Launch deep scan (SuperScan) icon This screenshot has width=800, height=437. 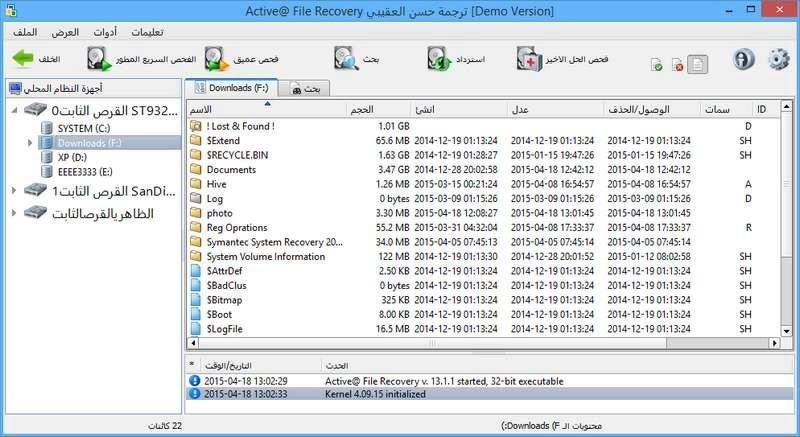216,59
